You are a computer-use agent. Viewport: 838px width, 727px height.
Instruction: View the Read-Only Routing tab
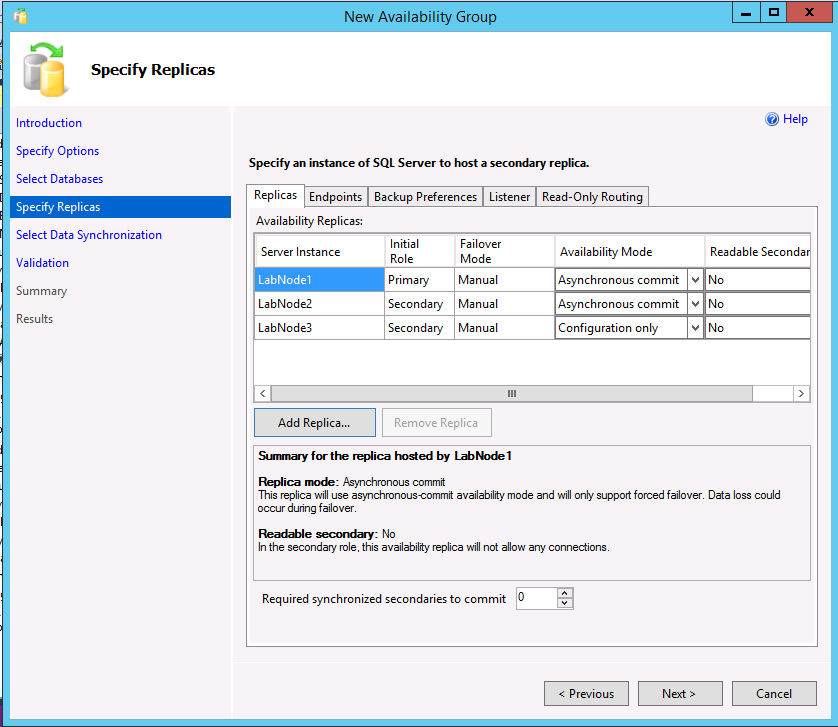click(591, 196)
